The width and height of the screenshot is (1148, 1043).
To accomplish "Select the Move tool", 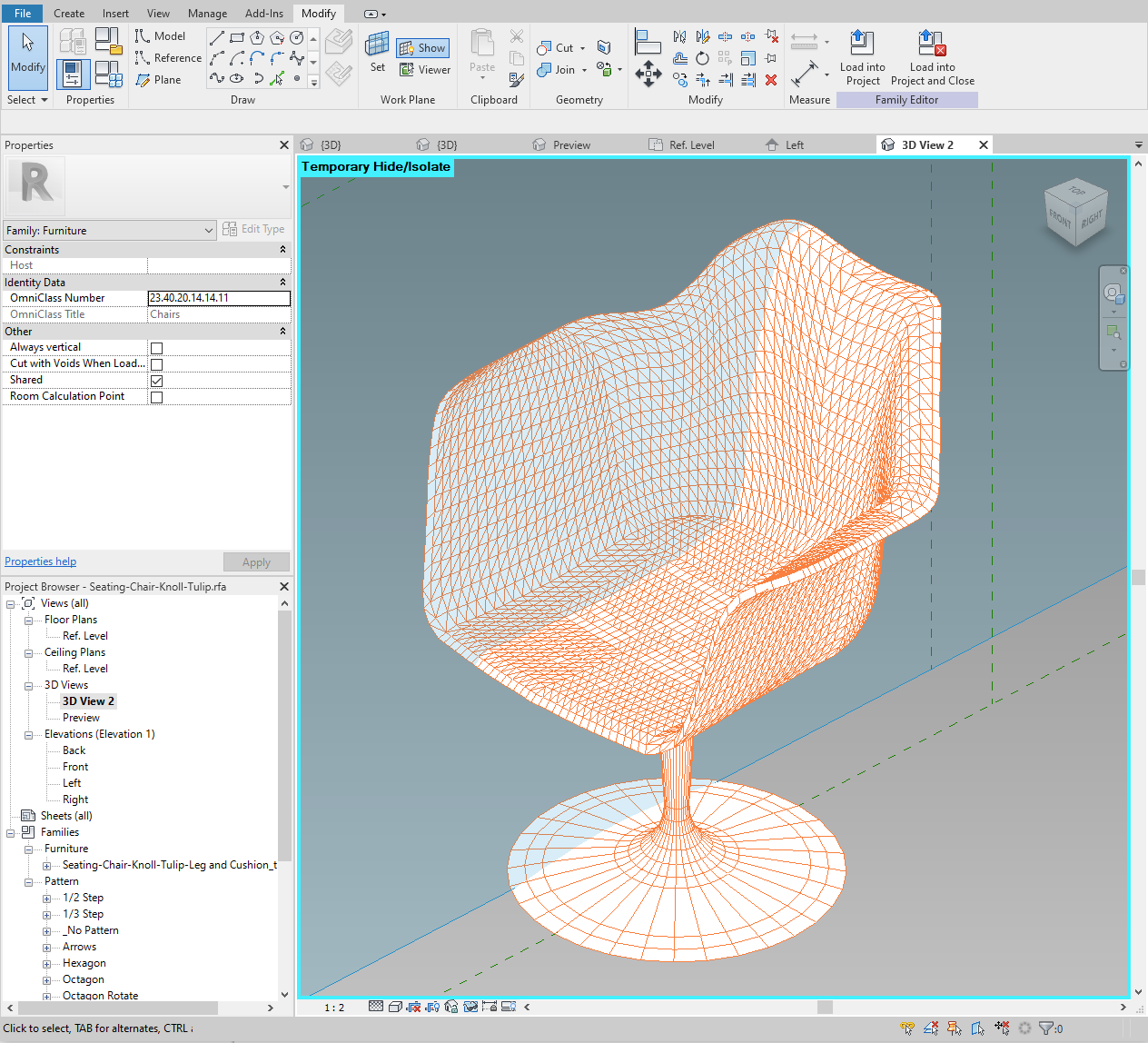I will 648,74.
